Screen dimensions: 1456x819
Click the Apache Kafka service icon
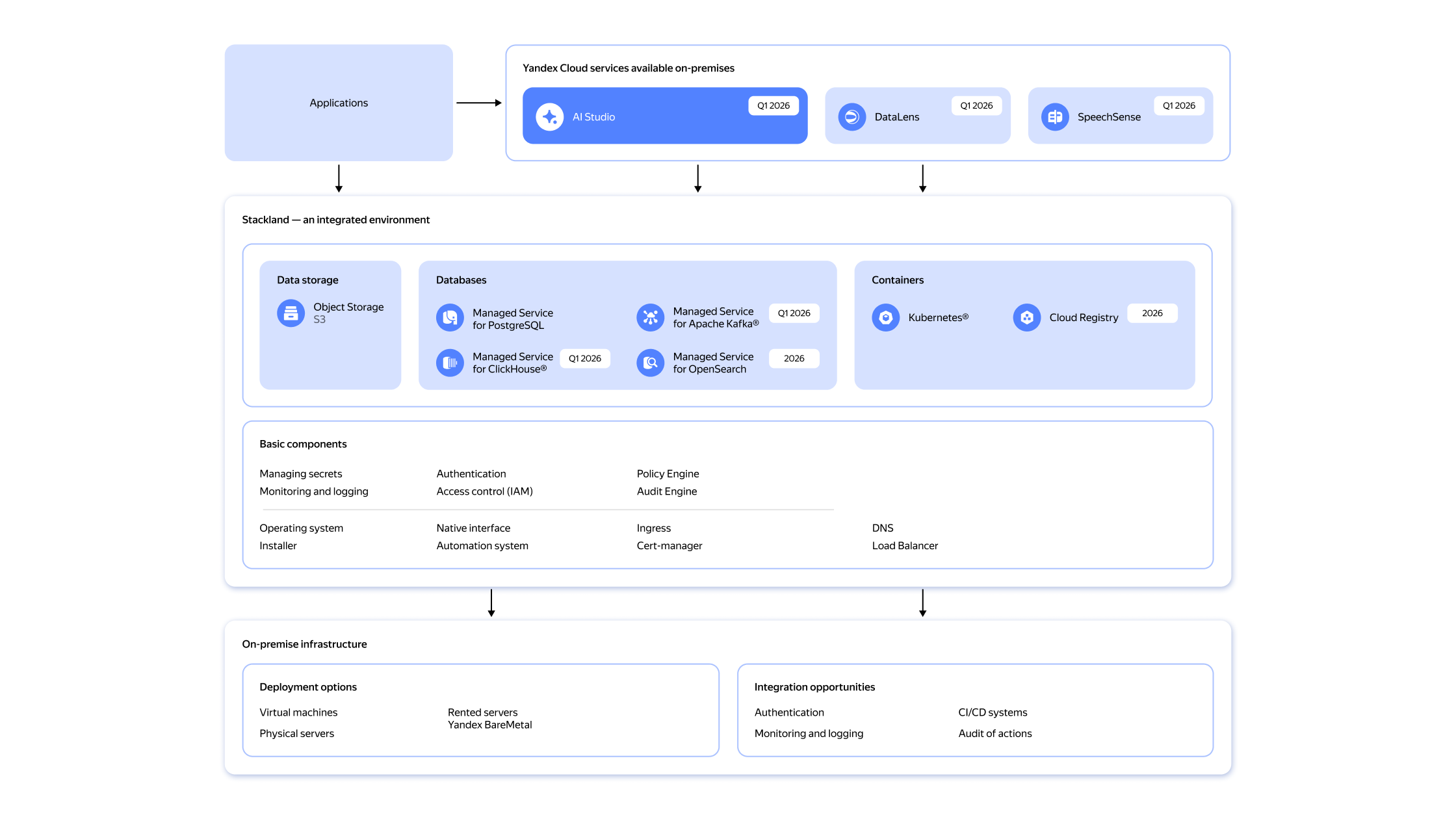click(650, 317)
